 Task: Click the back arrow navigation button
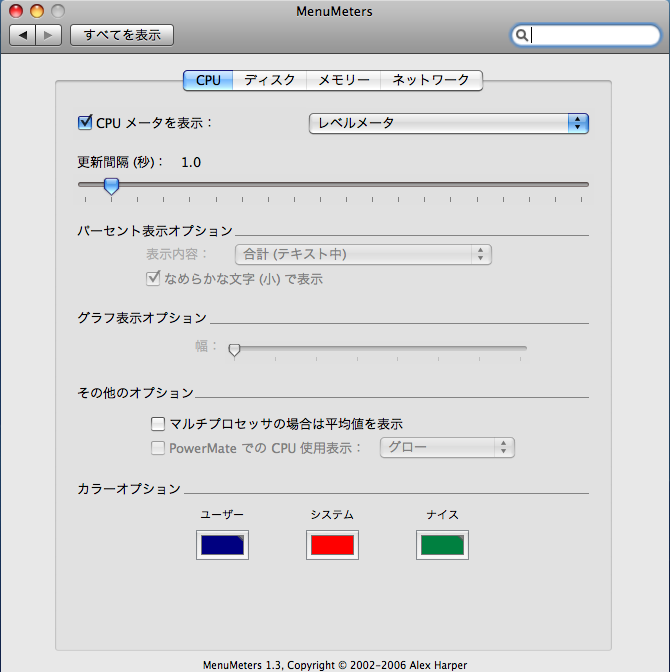click(23, 35)
